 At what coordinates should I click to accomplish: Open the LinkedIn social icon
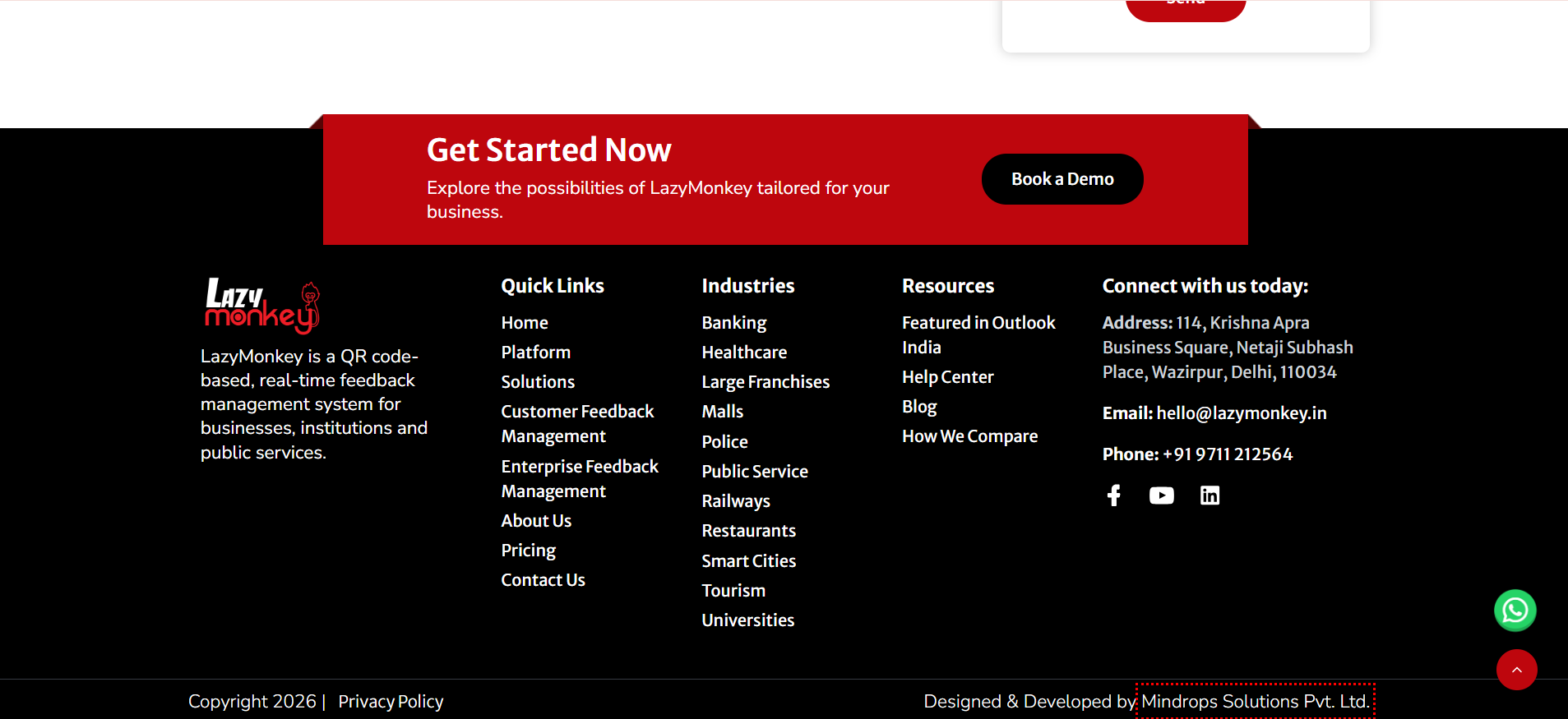[x=1210, y=495]
